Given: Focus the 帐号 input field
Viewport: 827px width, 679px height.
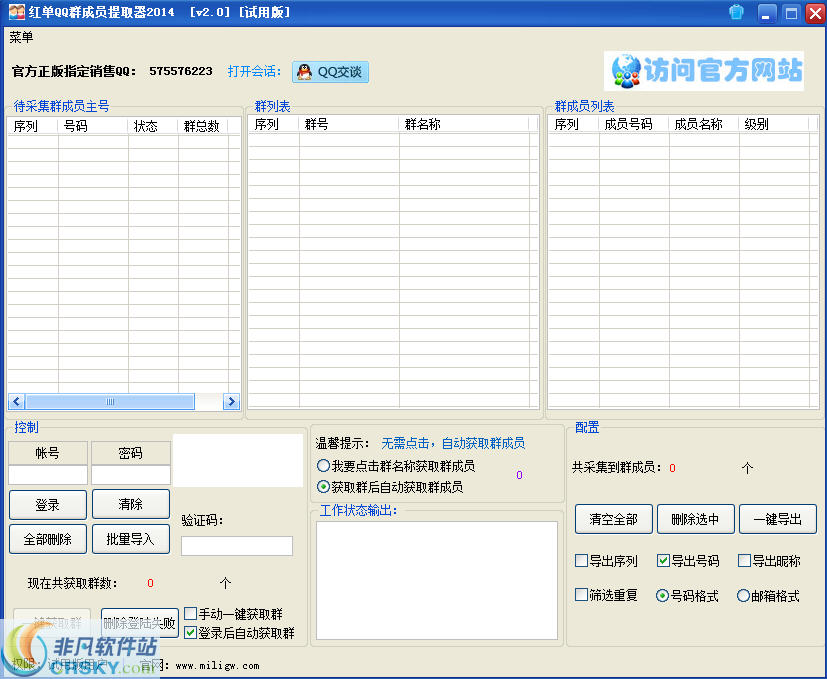Looking at the screenshot, I should pos(48,474).
